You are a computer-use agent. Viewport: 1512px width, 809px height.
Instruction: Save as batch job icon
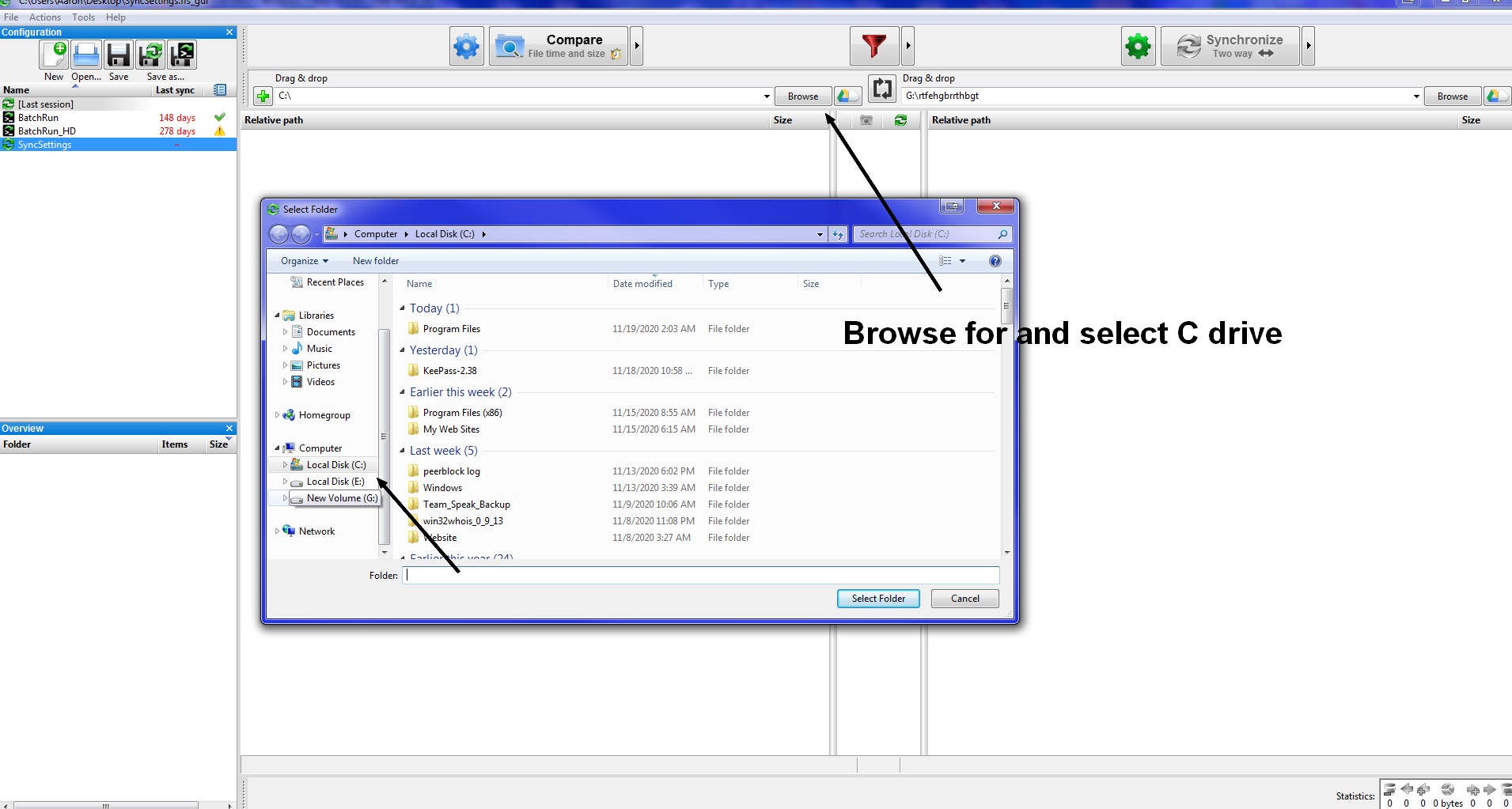pyautogui.click(x=182, y=55)
